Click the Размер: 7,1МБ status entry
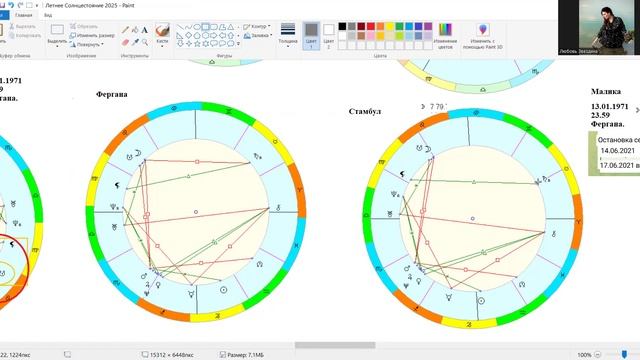640x360 pixels. tap(242, 355)
